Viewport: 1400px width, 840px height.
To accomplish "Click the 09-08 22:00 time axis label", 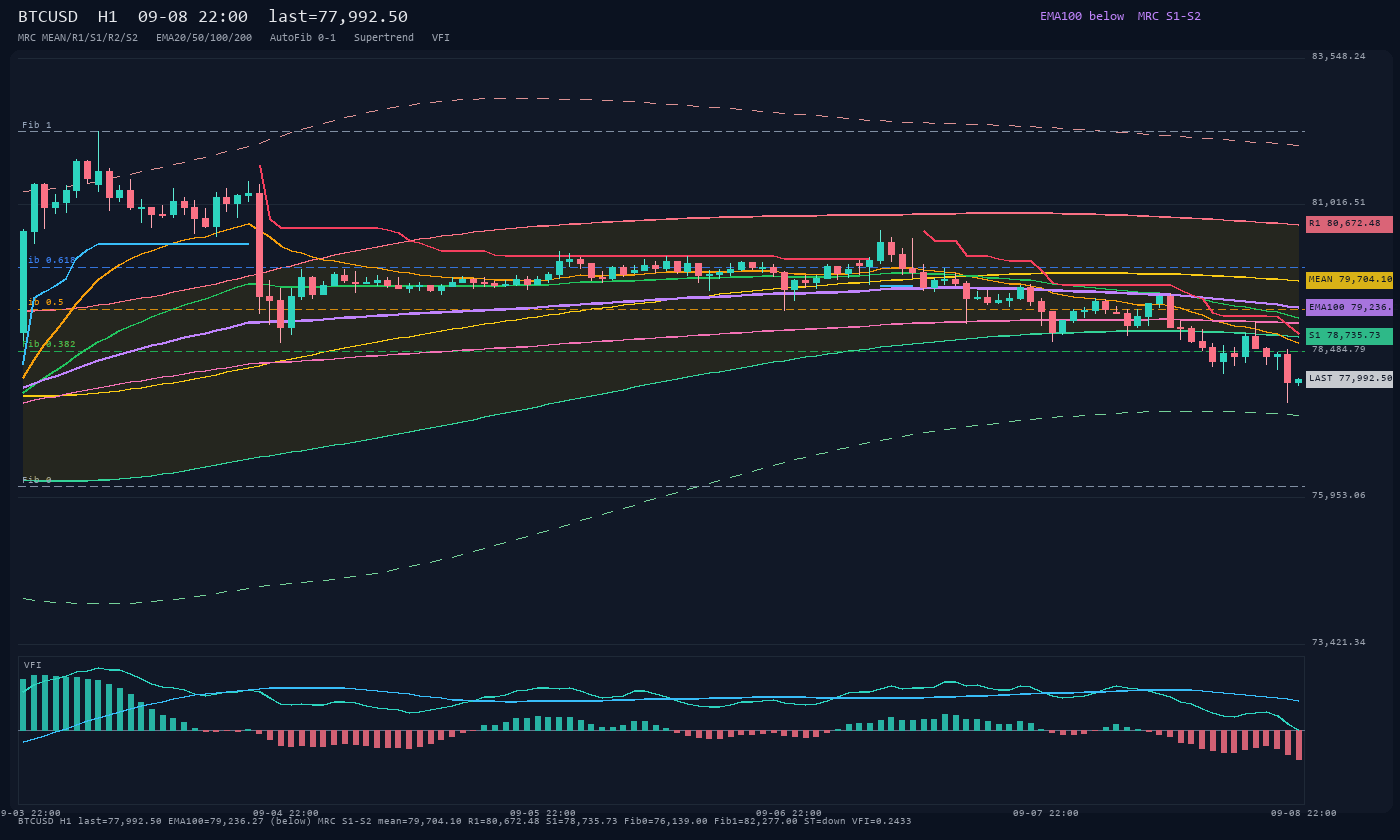I will point(1304,813).
